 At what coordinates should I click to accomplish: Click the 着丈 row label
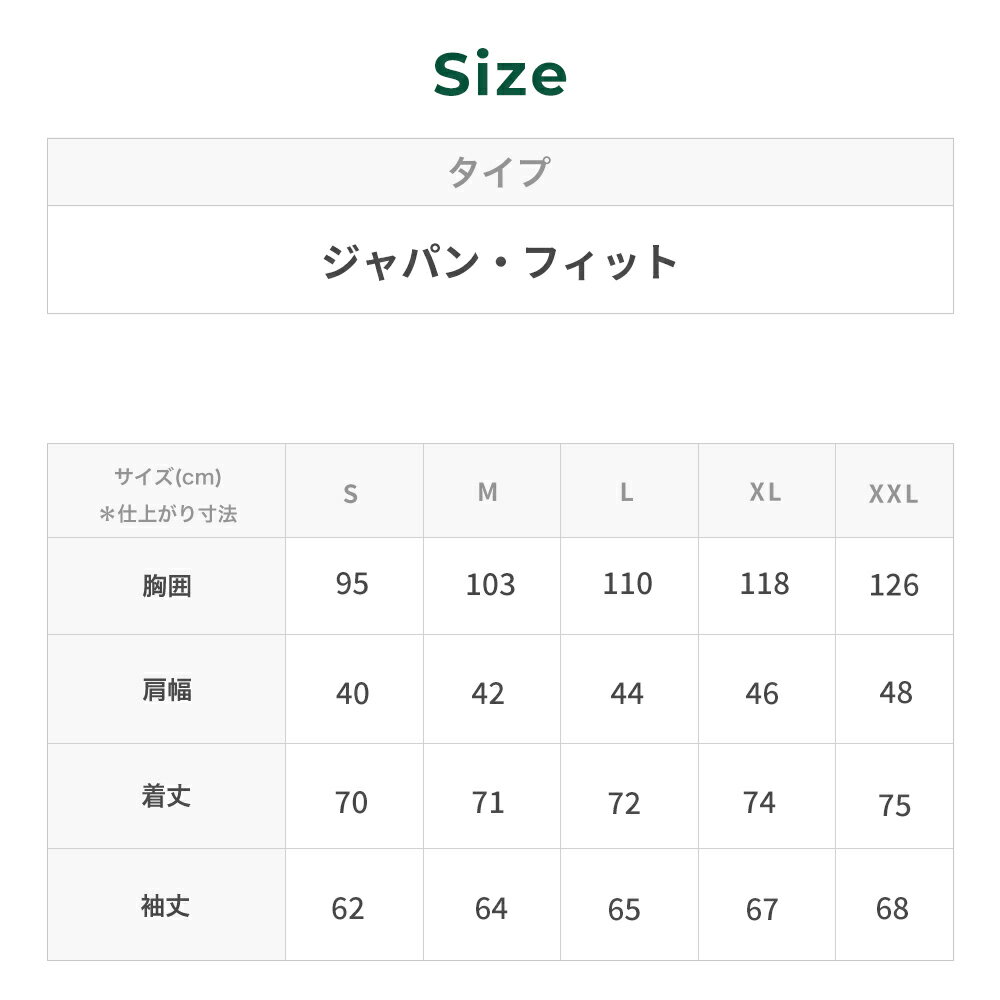coord(166,797)
